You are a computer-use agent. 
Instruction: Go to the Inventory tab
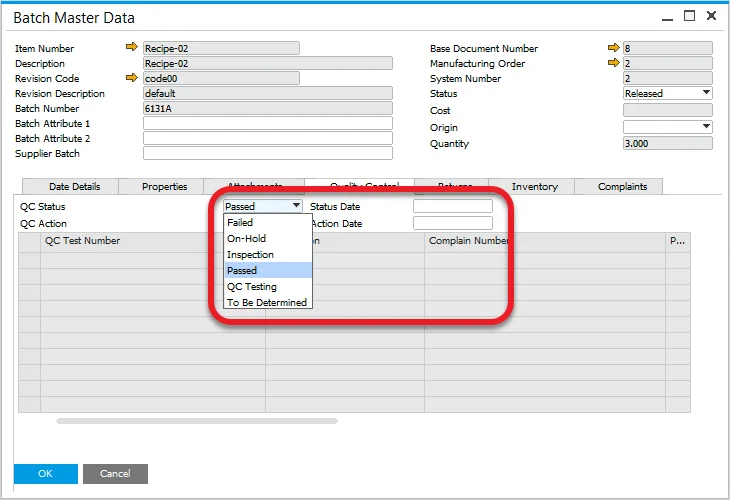(534, 187)
